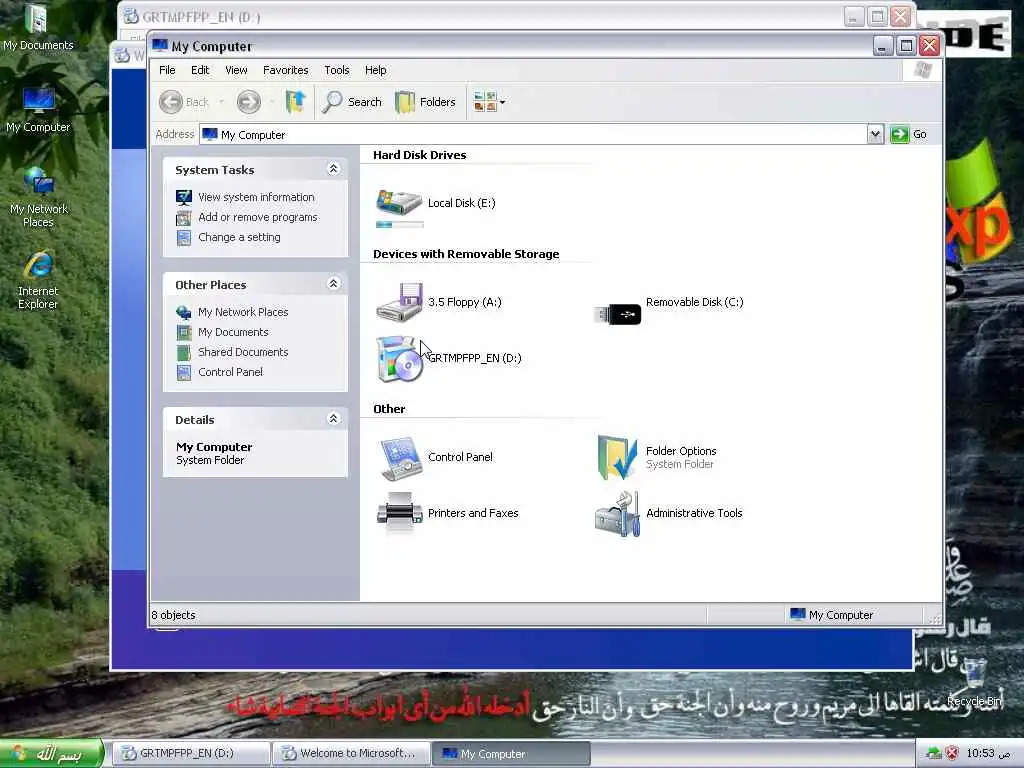The width and height of the screenshot is (1024, 768).
Task: Click the Hard Disk Drives group header
Action: [419, 155]
